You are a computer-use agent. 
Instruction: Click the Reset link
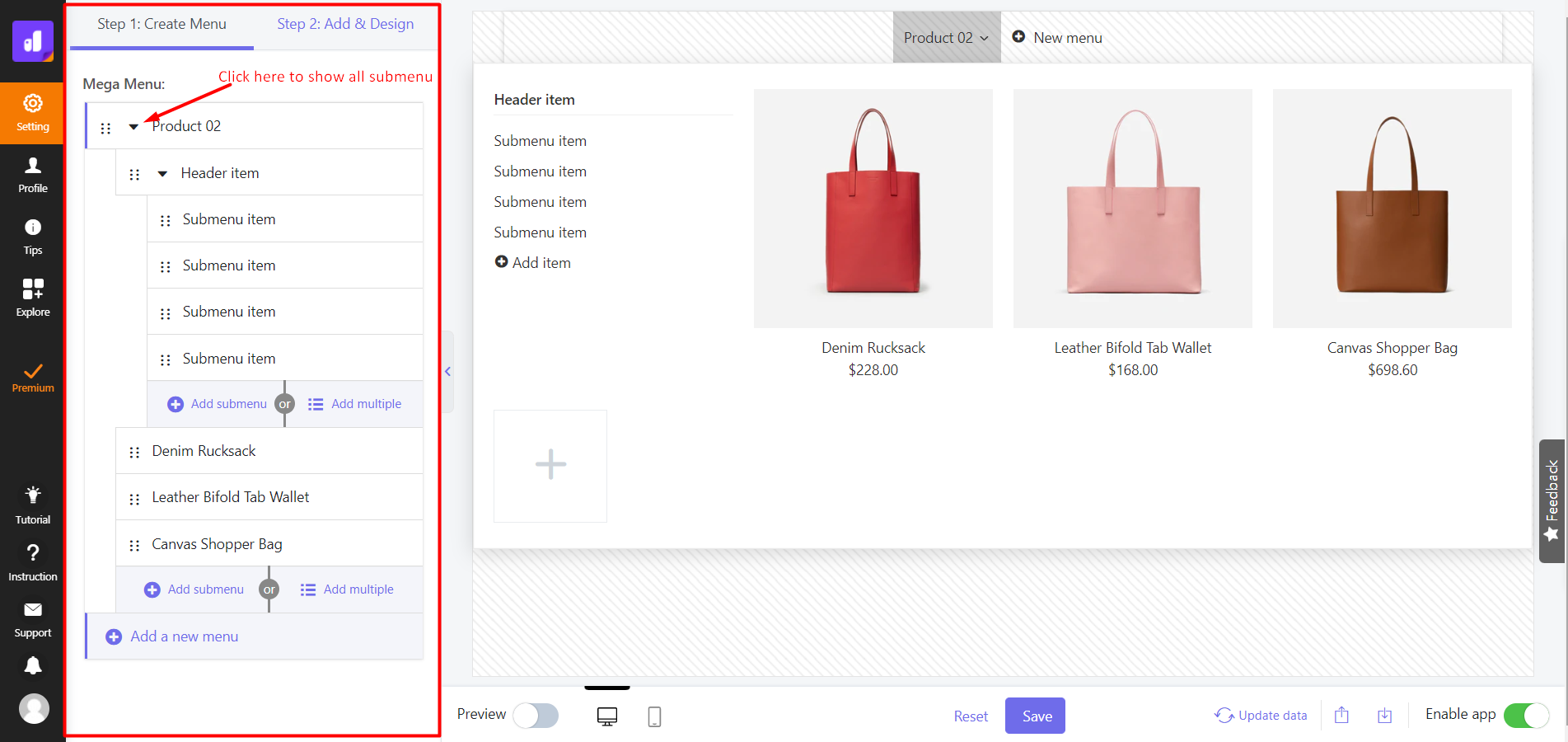click(970, 716)
